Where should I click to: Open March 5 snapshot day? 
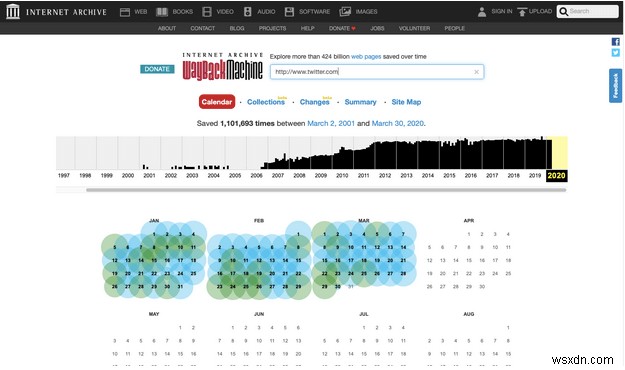click(377, 234)
